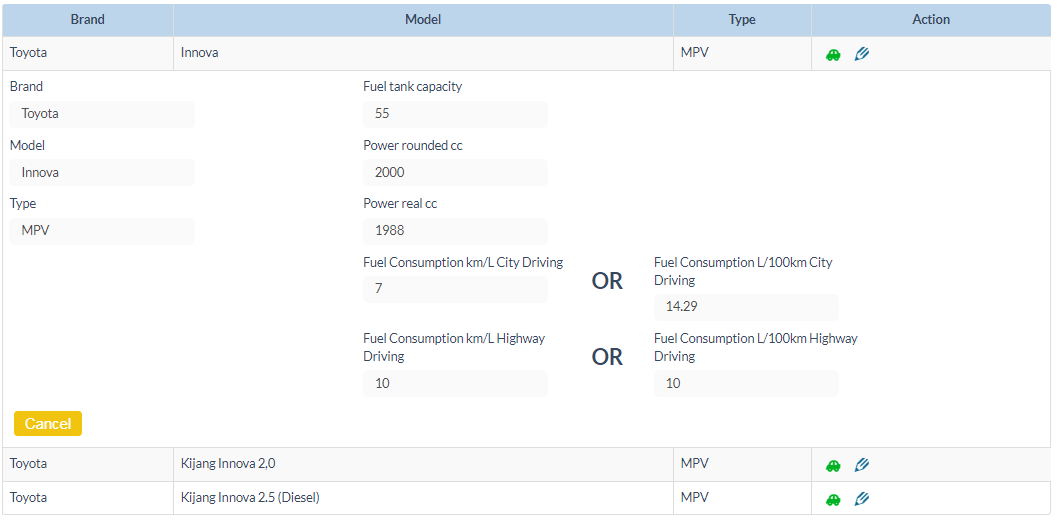
Task: Click edit pencil icon for Kijang Innova 2.0
Action: click(x=862, y=465)
